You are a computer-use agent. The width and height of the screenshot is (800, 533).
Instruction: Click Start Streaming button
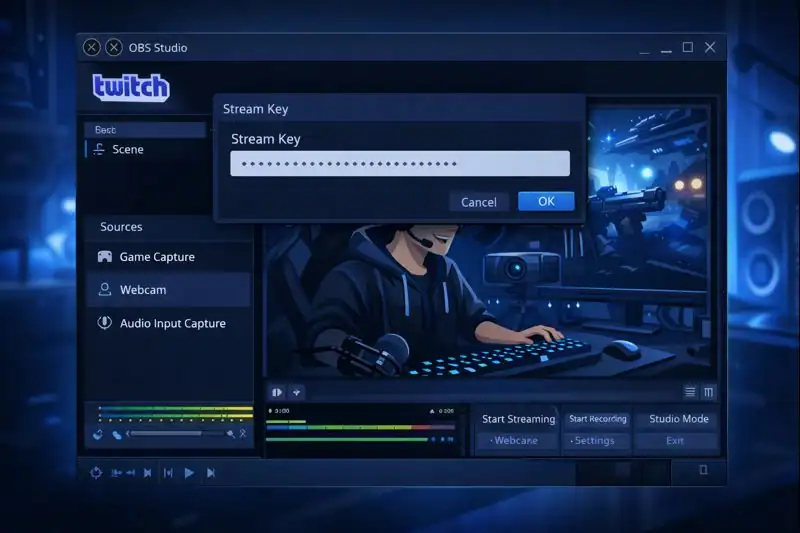click(x=518, y=419)
